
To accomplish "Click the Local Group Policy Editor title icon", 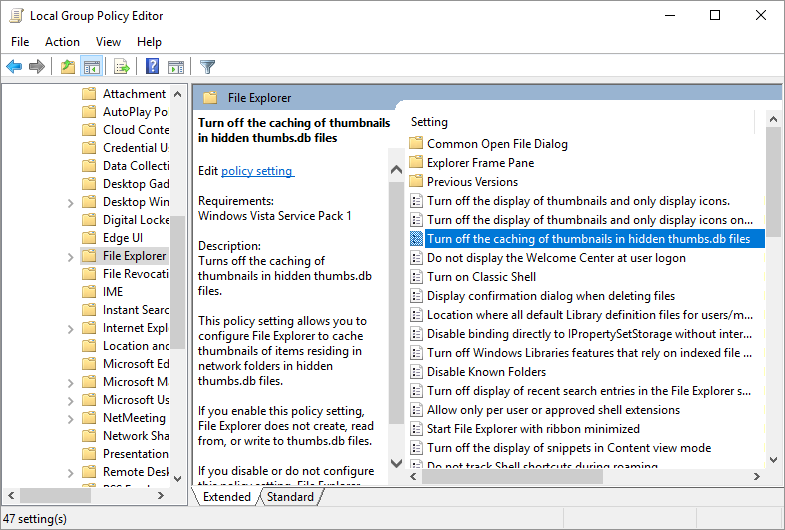I will [16, 16].
